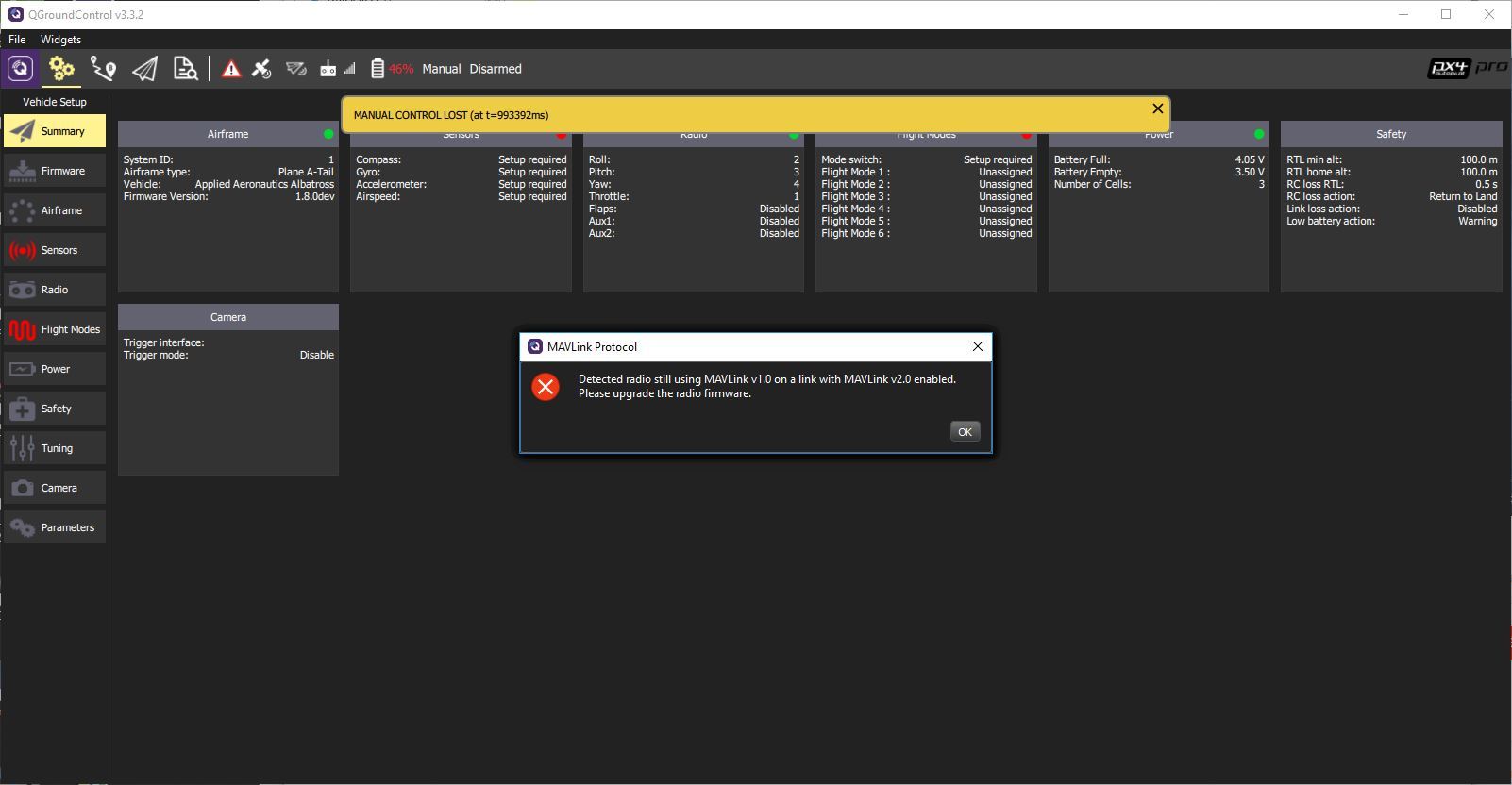Close the MAVLink Protocol dialog
Image resolution: width=1512 pixels, height=785 pixels.
coord(977,346)
